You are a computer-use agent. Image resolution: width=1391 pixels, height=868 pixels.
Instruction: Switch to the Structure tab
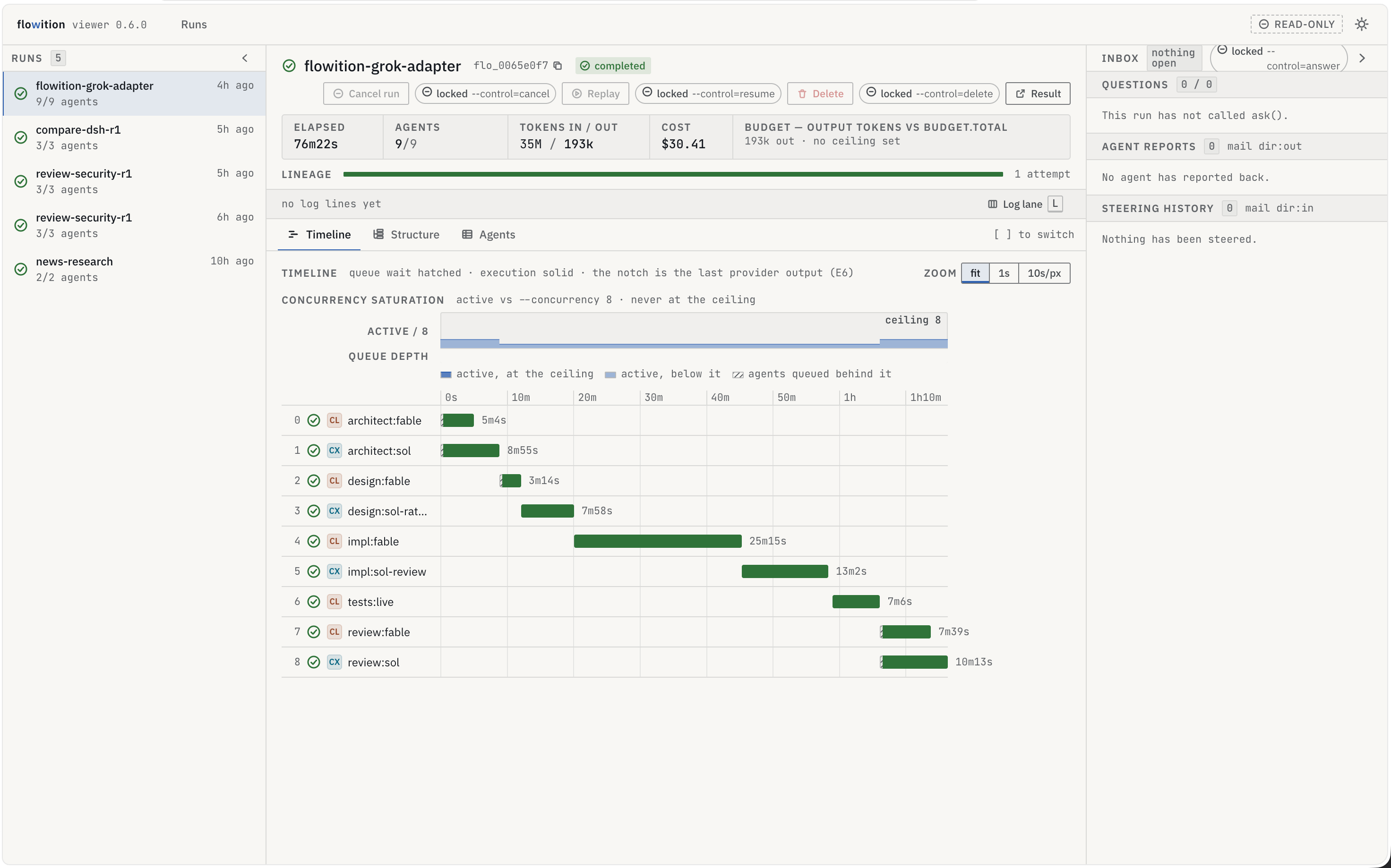click(406, 234)
